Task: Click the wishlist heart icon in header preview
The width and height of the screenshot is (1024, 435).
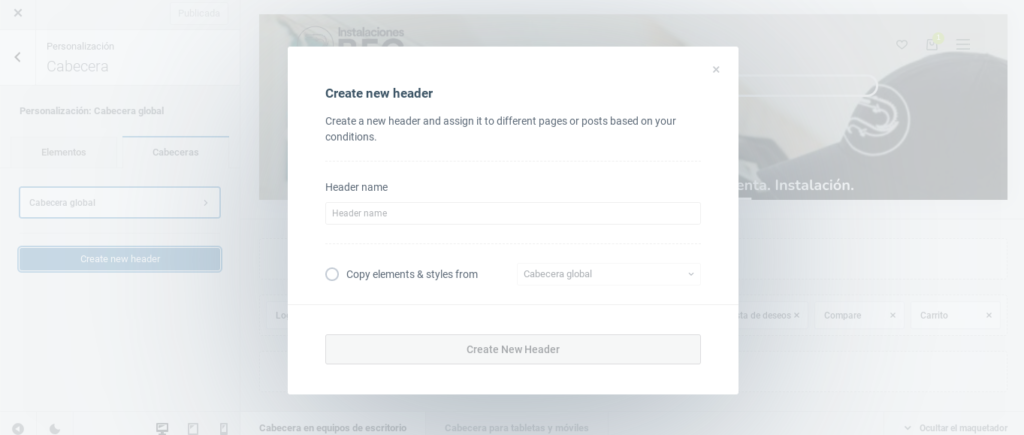Action: (901, 44)
